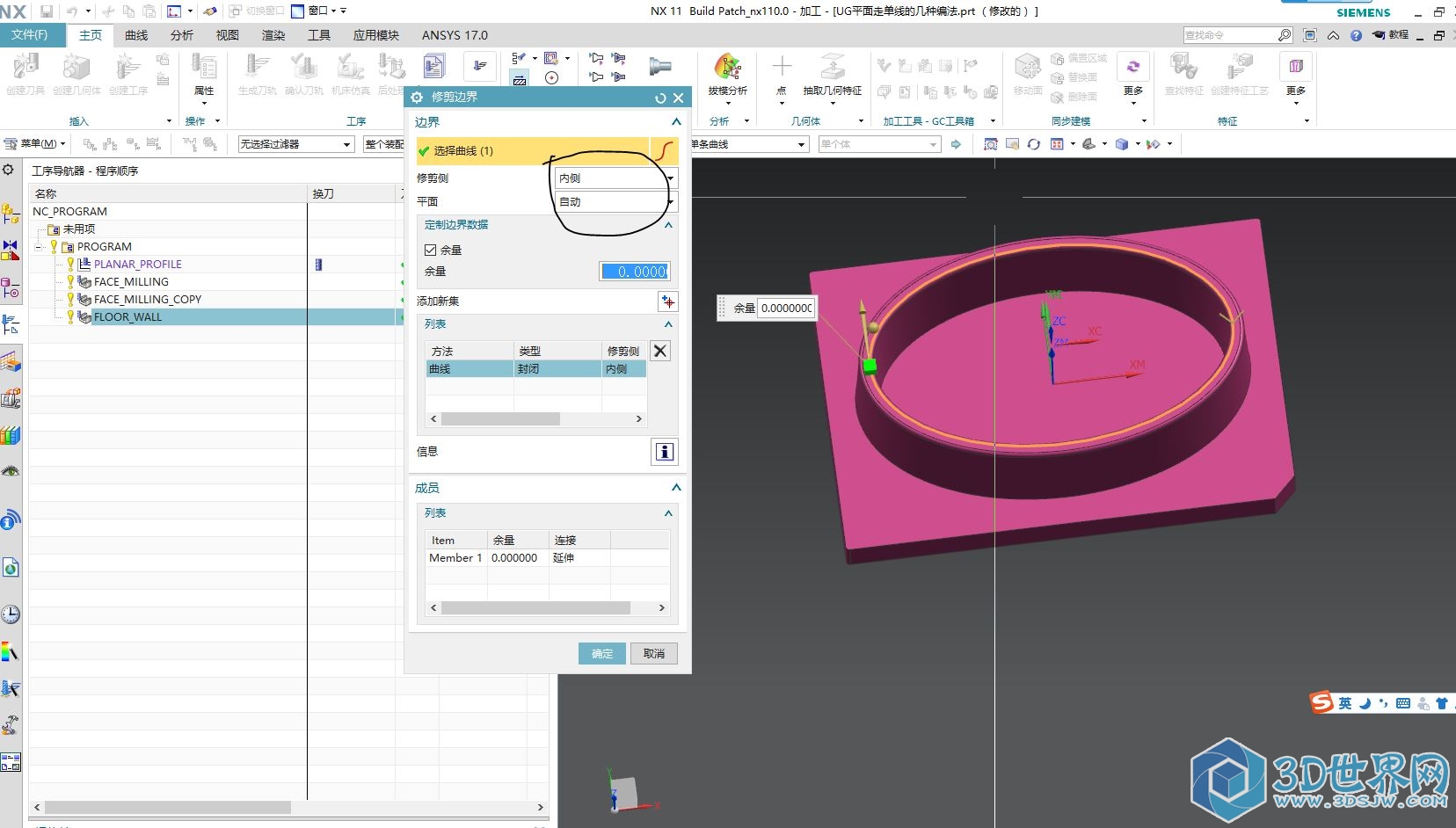
Task: Open the selection filter dropdown
Action: [296, 144]
